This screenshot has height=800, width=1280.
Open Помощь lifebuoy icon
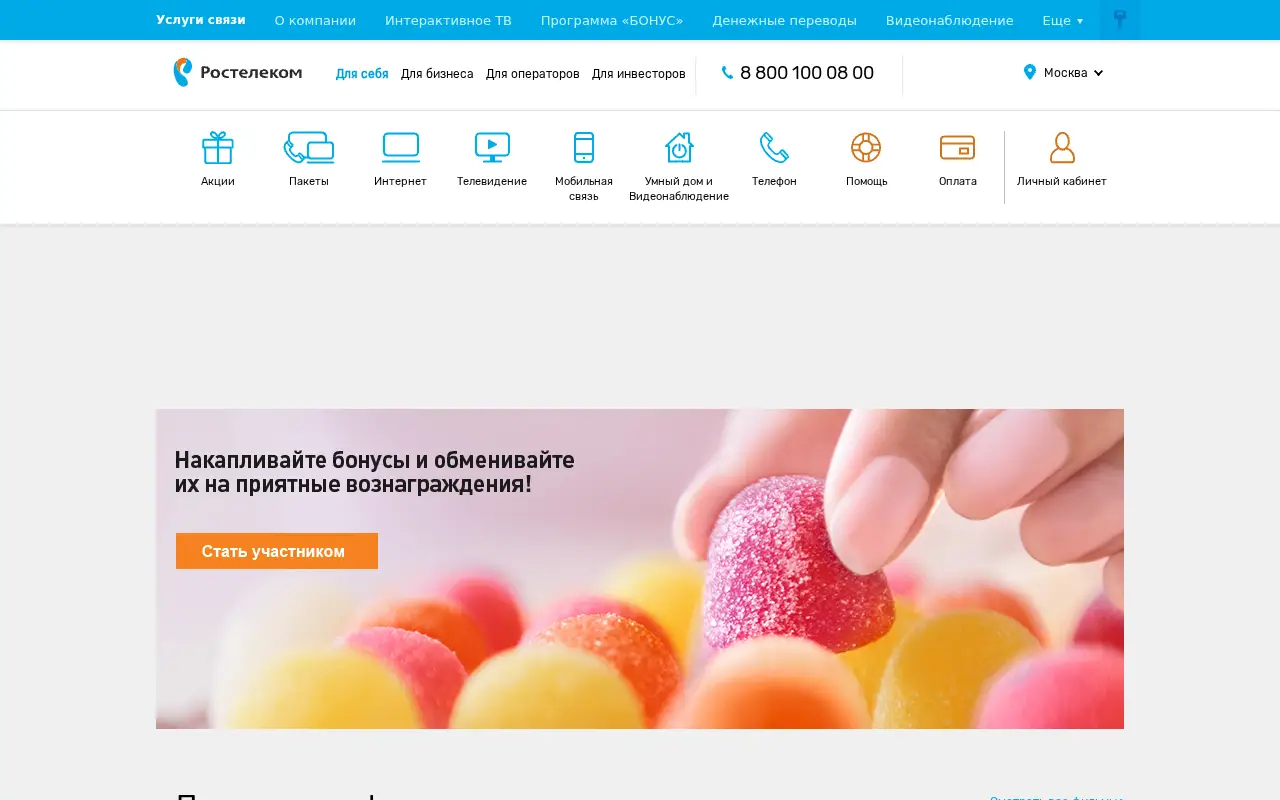click(x=866, y=148)
